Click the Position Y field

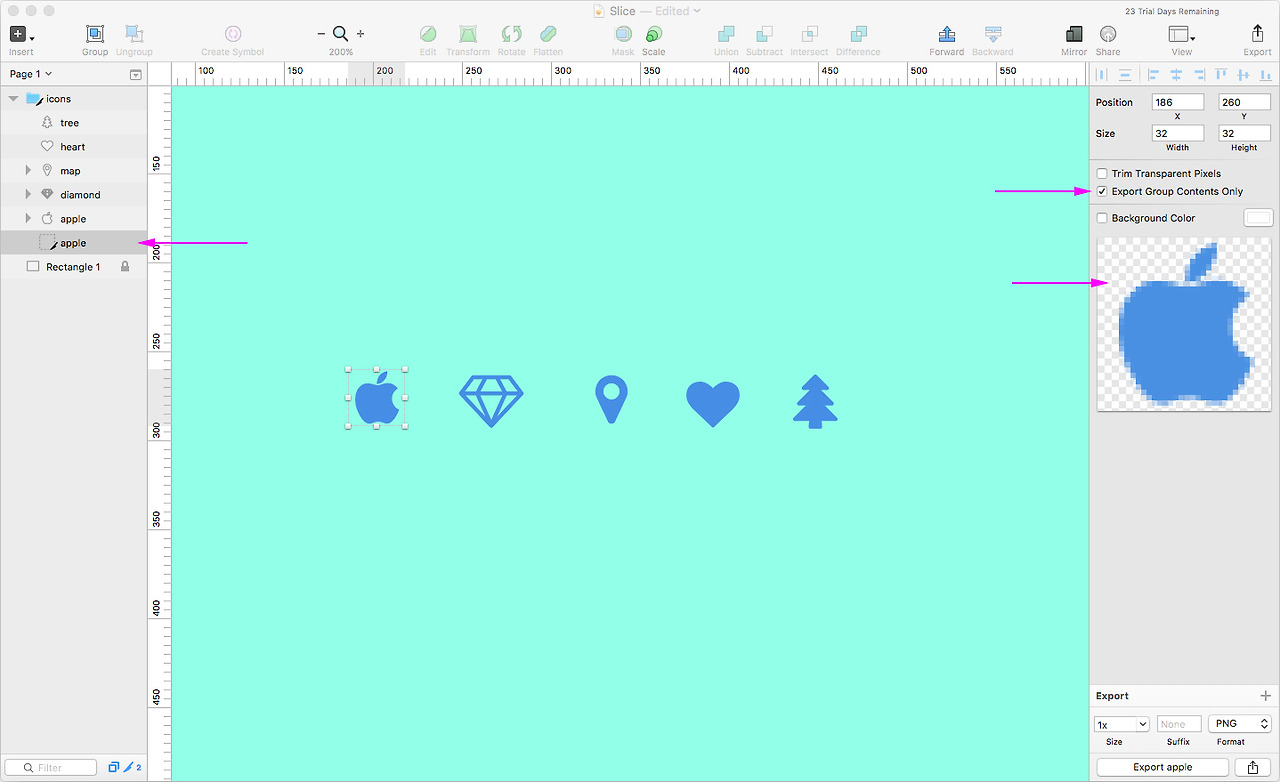coord(1244,102)
